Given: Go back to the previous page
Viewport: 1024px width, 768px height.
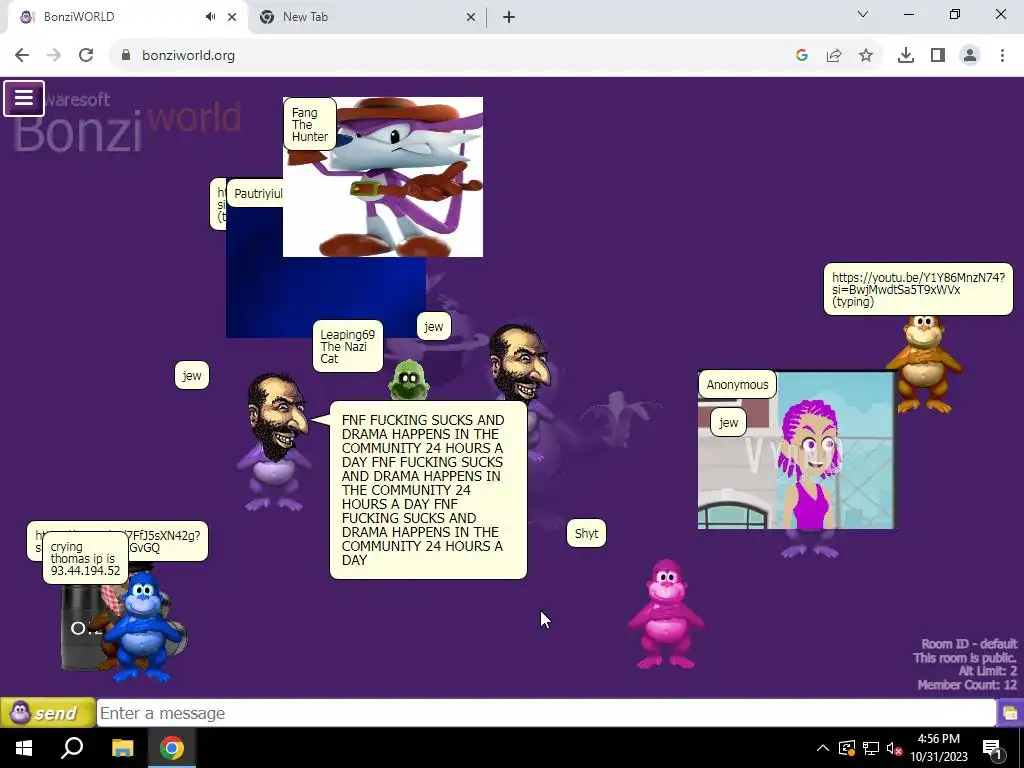Looking at the screenshot, I should pos(22,56).
